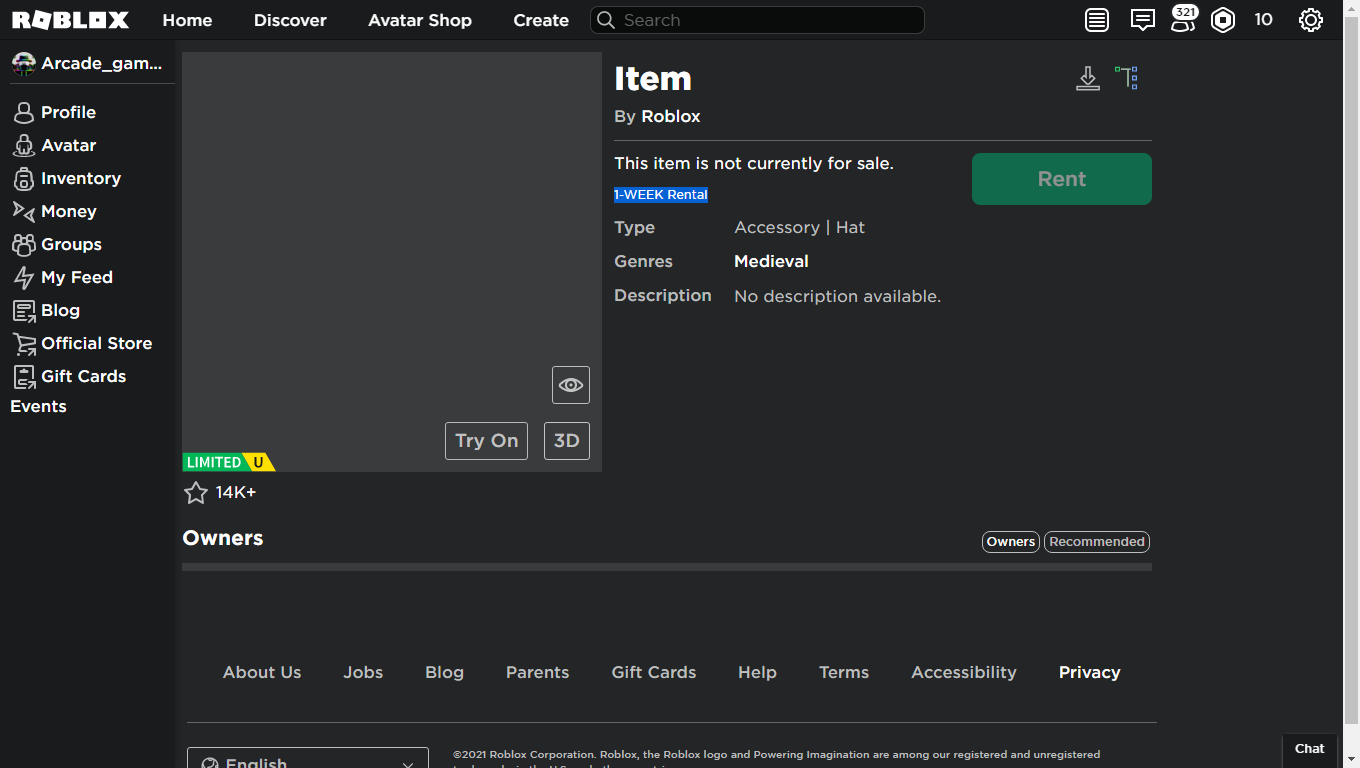This screenshot has width=1360, height=768.
Task: Toggle the eye preview icon
Action: tap(571, 385)
